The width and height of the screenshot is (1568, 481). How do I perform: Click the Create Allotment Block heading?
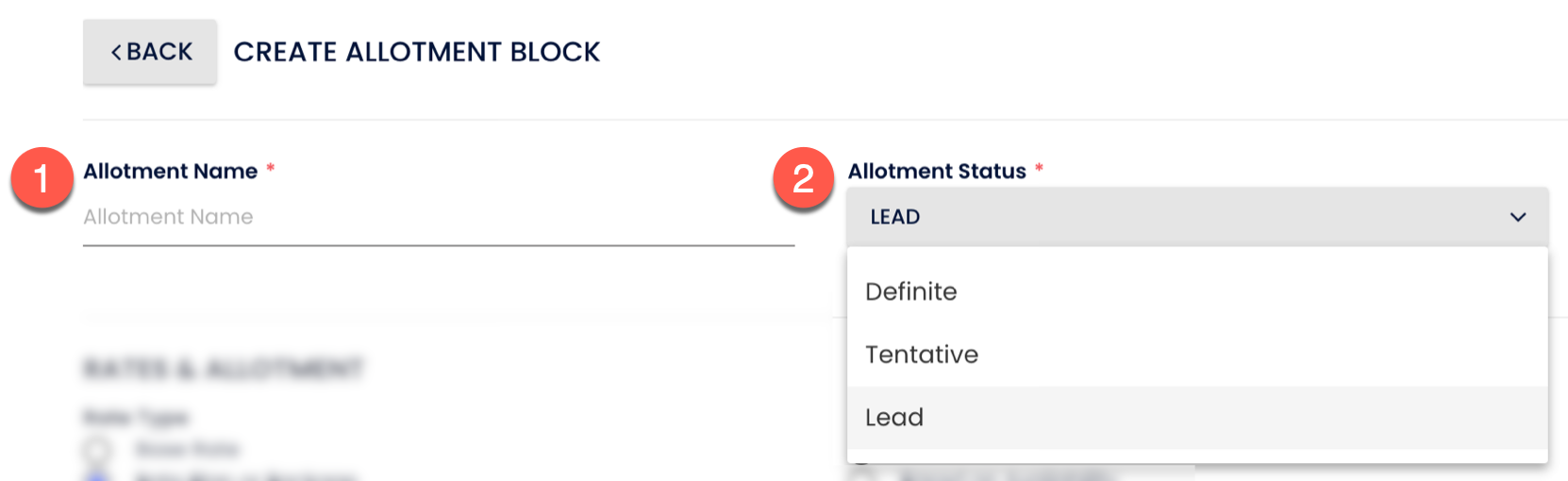416,52
